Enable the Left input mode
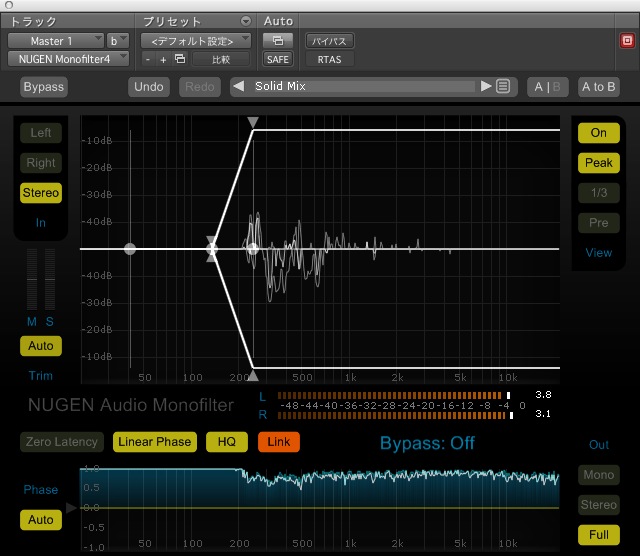This screenshot has width=640, height=556. (41, 133)
